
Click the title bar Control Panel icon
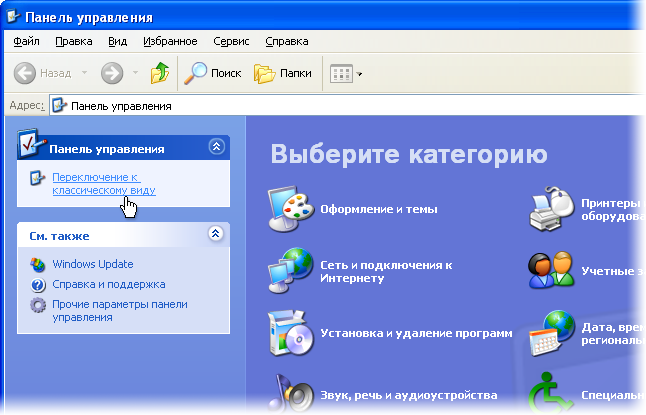pos(13,16)
